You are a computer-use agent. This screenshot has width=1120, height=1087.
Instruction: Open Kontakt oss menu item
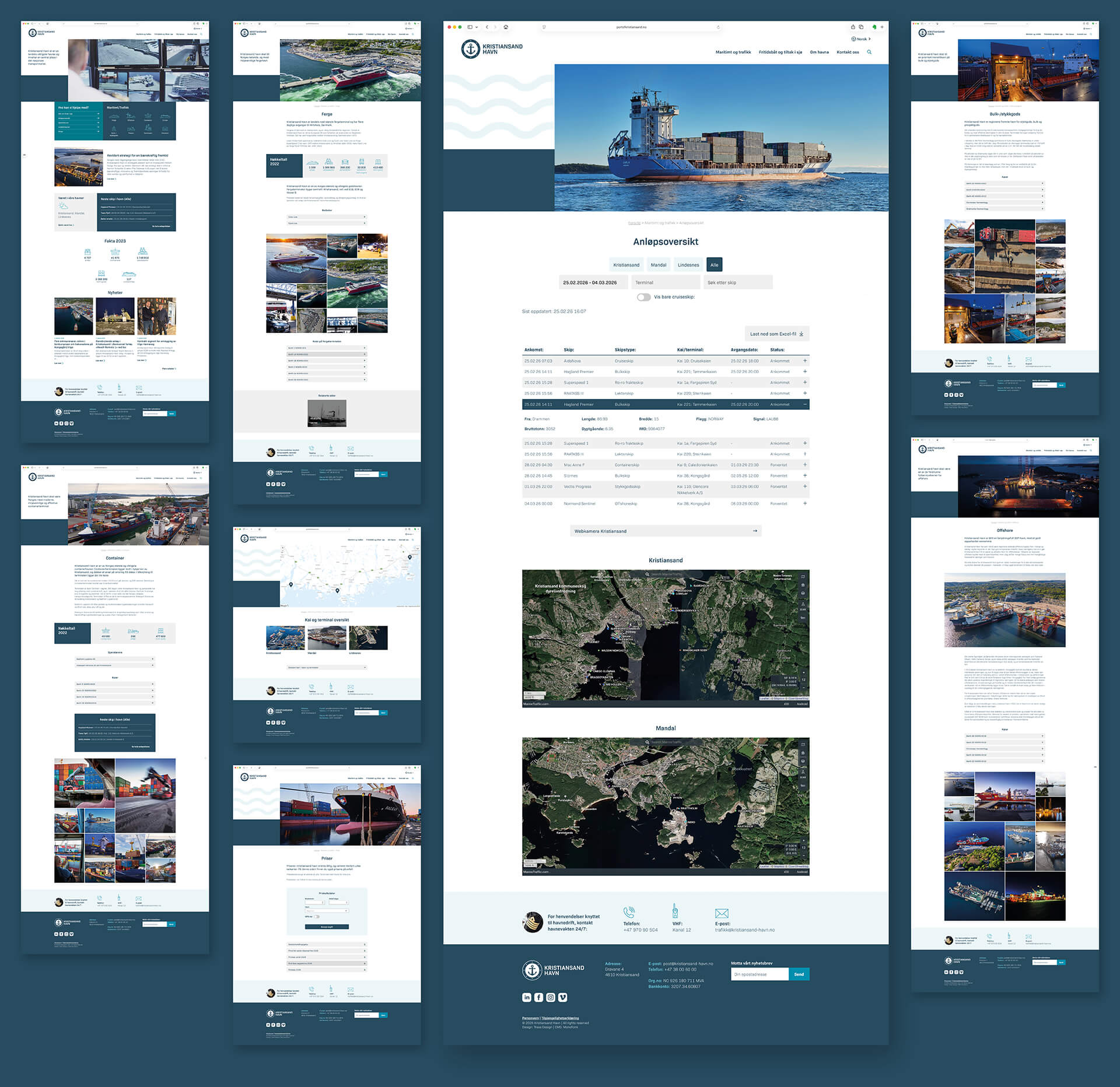coord(847,52)
